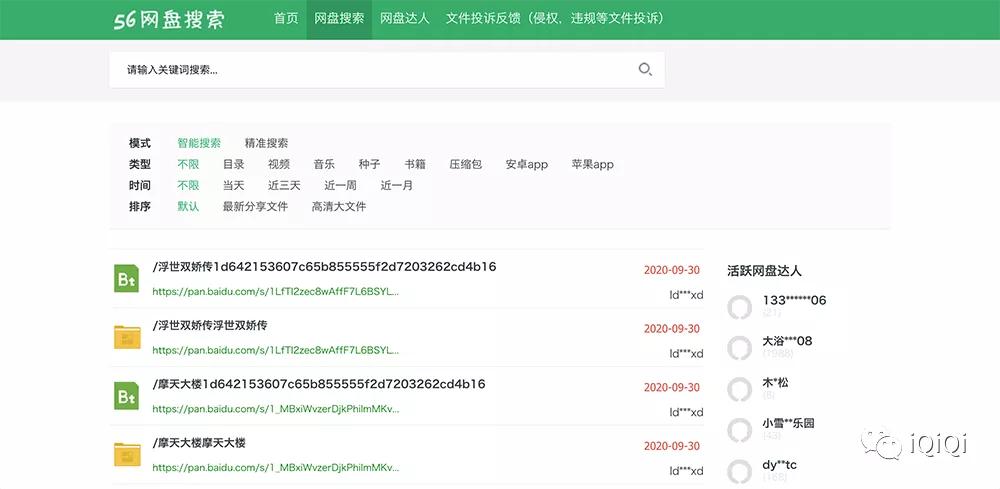
Task: Open user 大浴***08 profile name
Action: [788, 341]
